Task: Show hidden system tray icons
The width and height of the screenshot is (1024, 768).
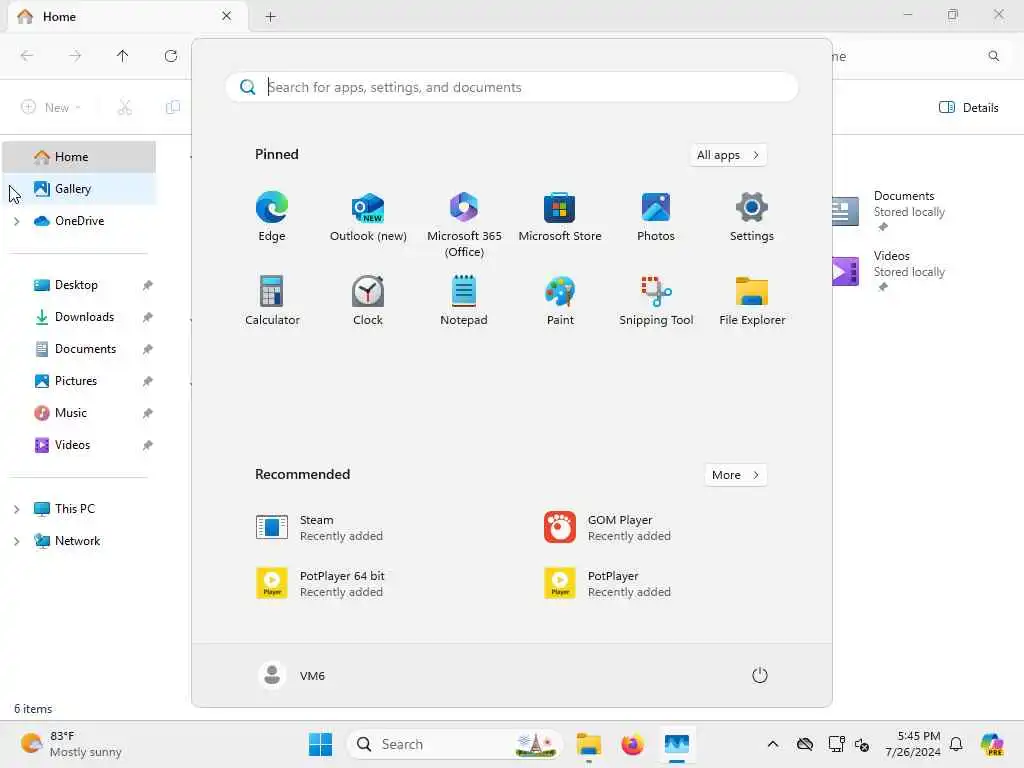Action: [773, 744]
